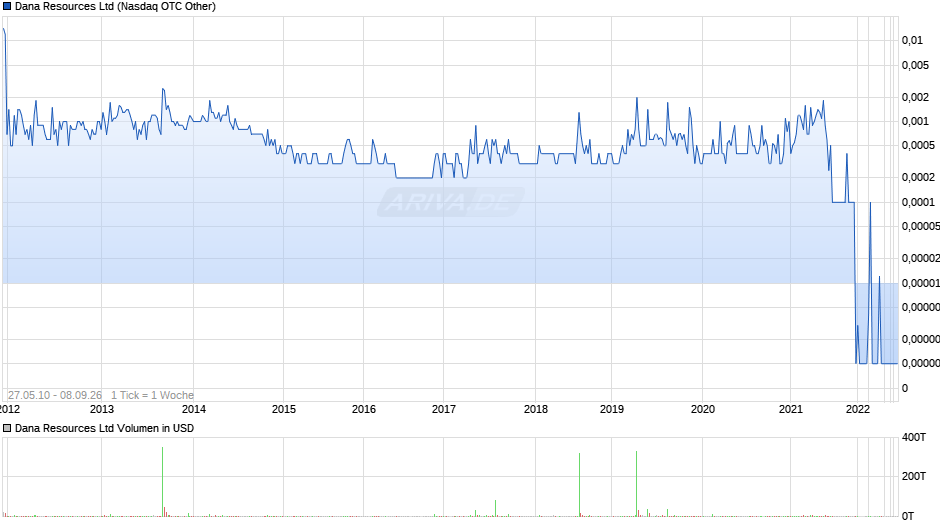Screen dimensions: 940x526
Task: Click the 2022 year label on the x-axis
Action: 857,409
